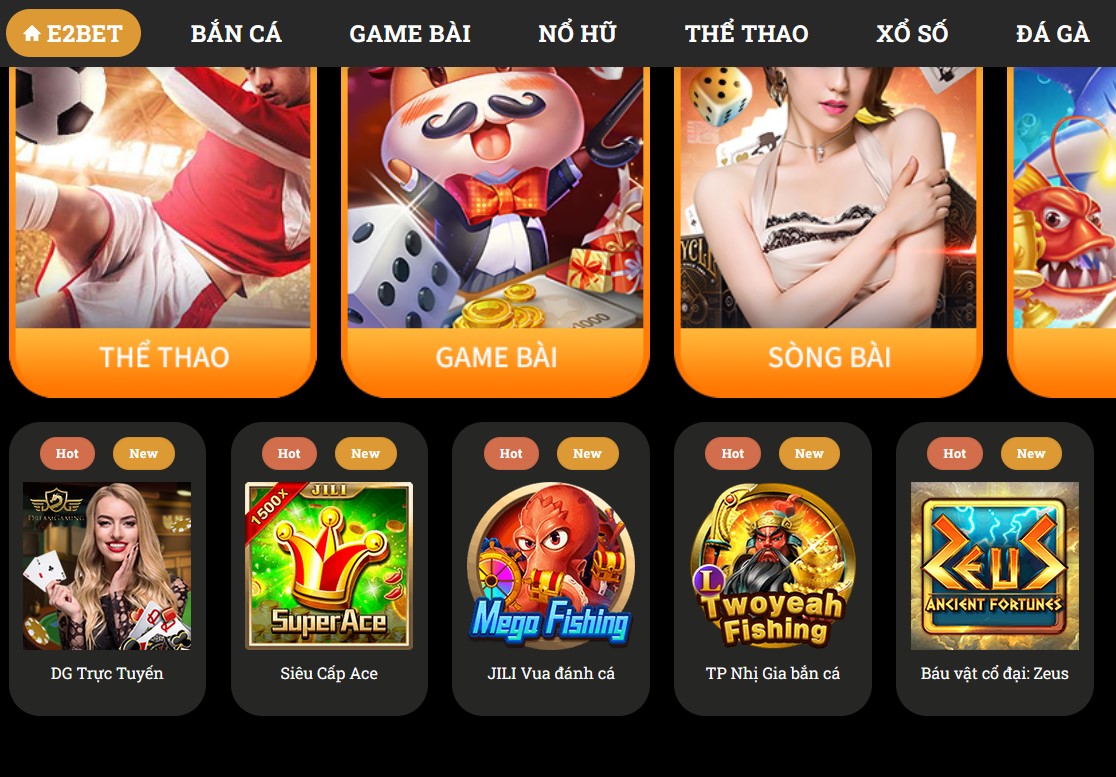Click the Hot badge on DG Trực Tuyến
This screenshot has width=1116, height=777.
67,453
